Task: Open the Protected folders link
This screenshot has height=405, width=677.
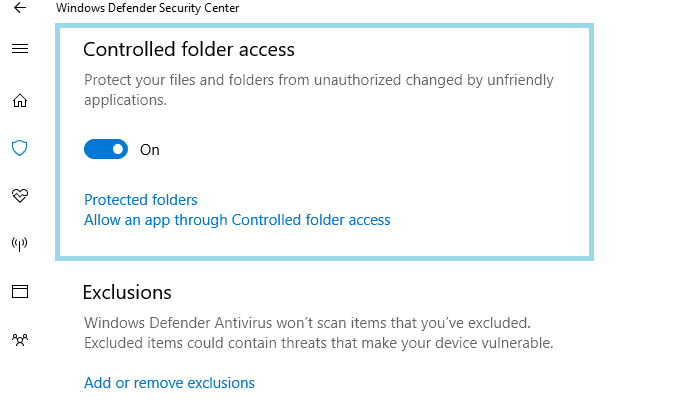Action: point(141,200)
